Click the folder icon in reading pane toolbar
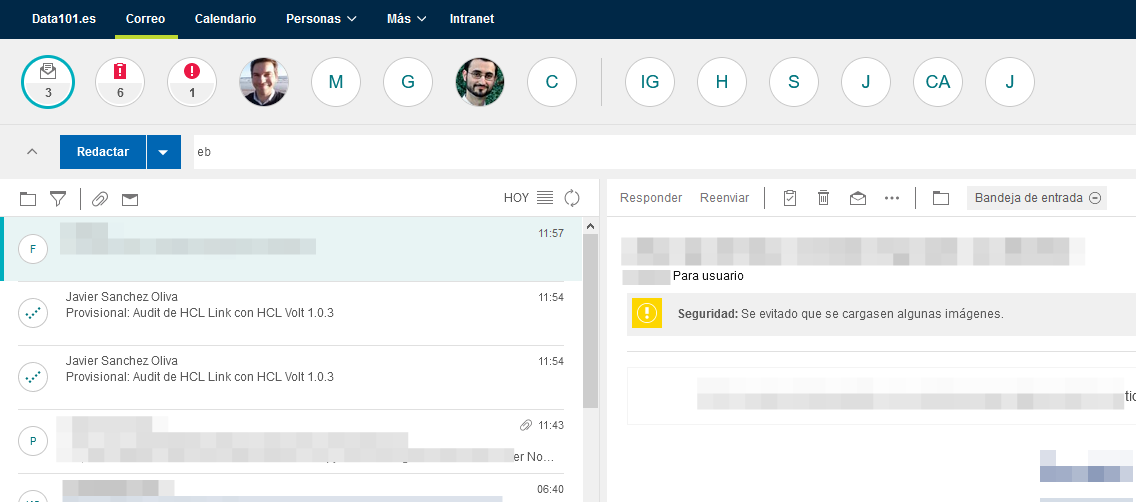The image size is (1136, 502). pos(940,198)
